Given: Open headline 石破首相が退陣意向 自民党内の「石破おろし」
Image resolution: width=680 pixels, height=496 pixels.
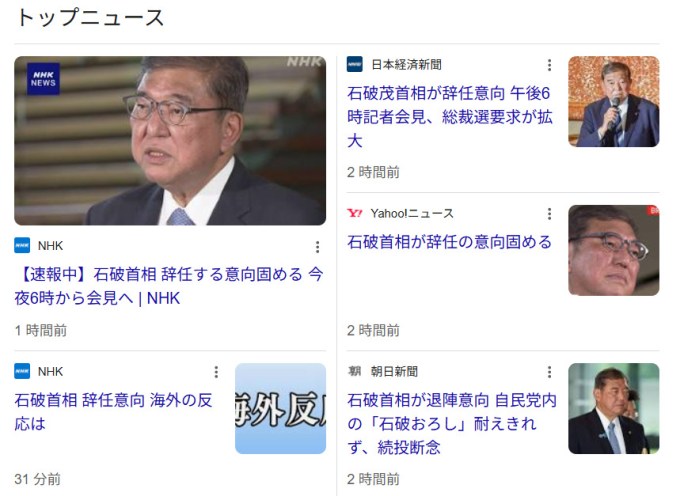Looking at the screenshot, I should [x=452, y=424].
